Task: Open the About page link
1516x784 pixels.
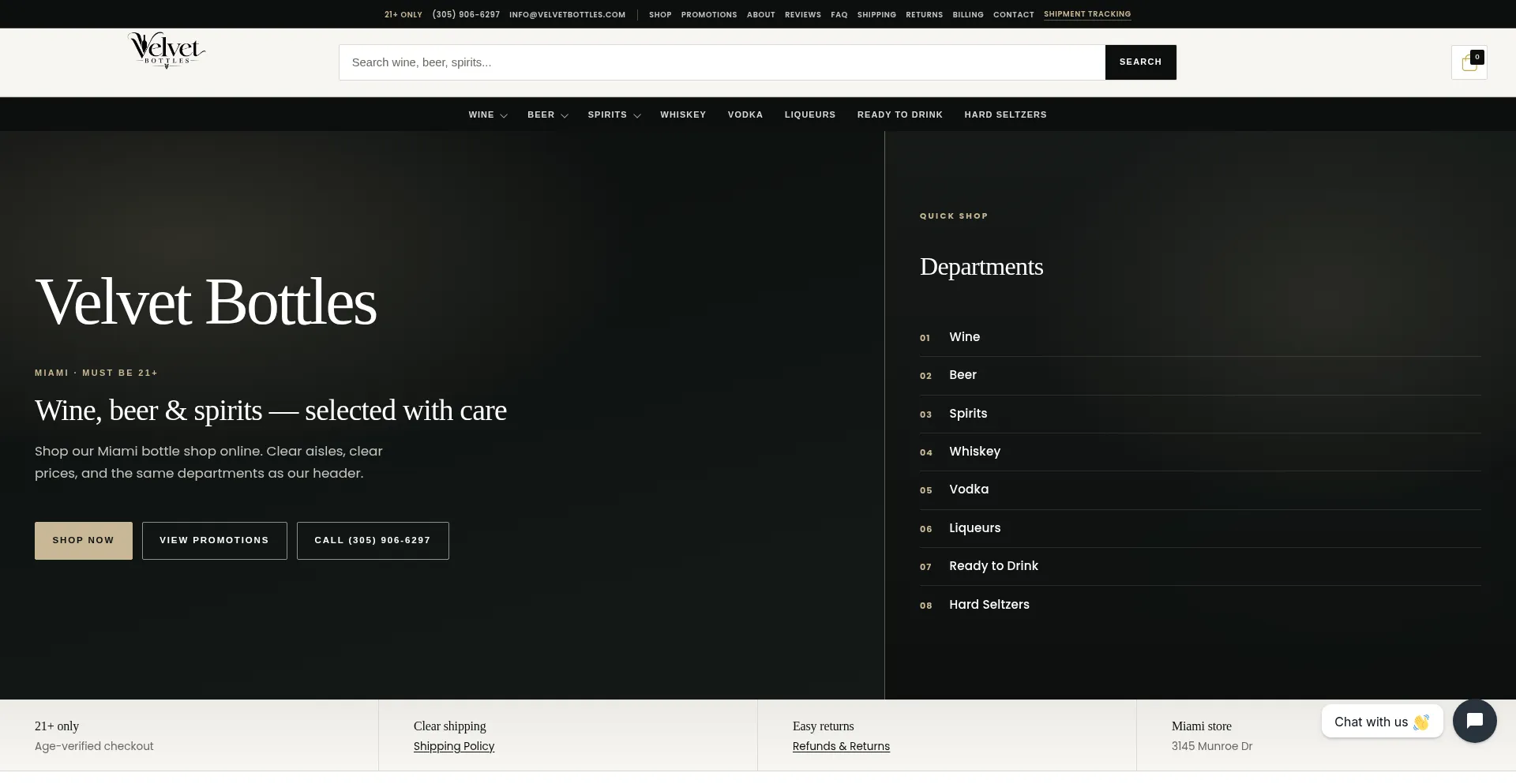Action: click(761, 14)
